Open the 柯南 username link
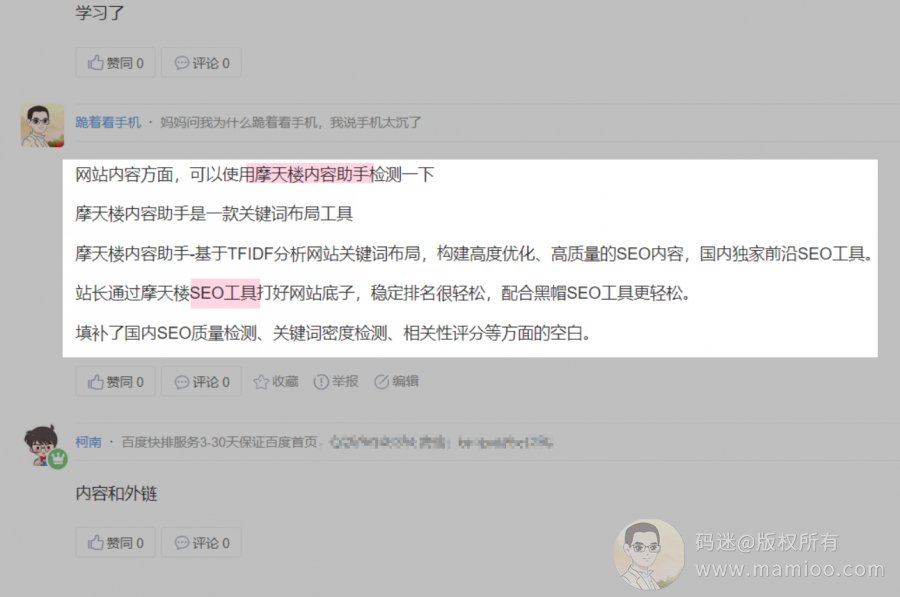Screen dimensions: 900x597 [88, 442]
